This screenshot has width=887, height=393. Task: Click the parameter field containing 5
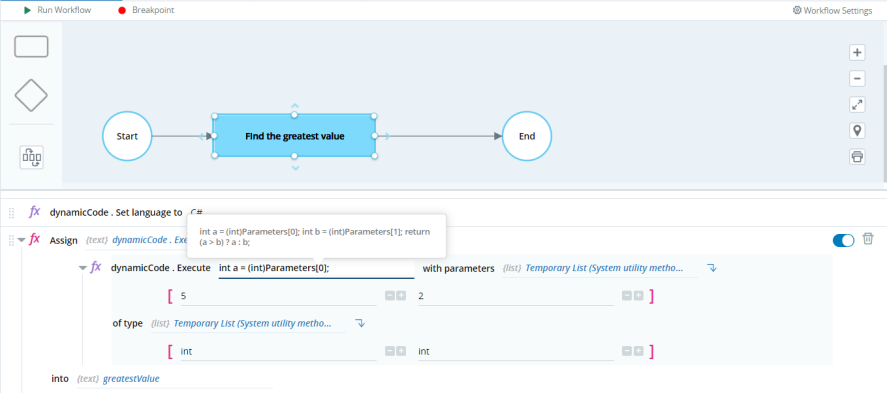coord(278,296)
